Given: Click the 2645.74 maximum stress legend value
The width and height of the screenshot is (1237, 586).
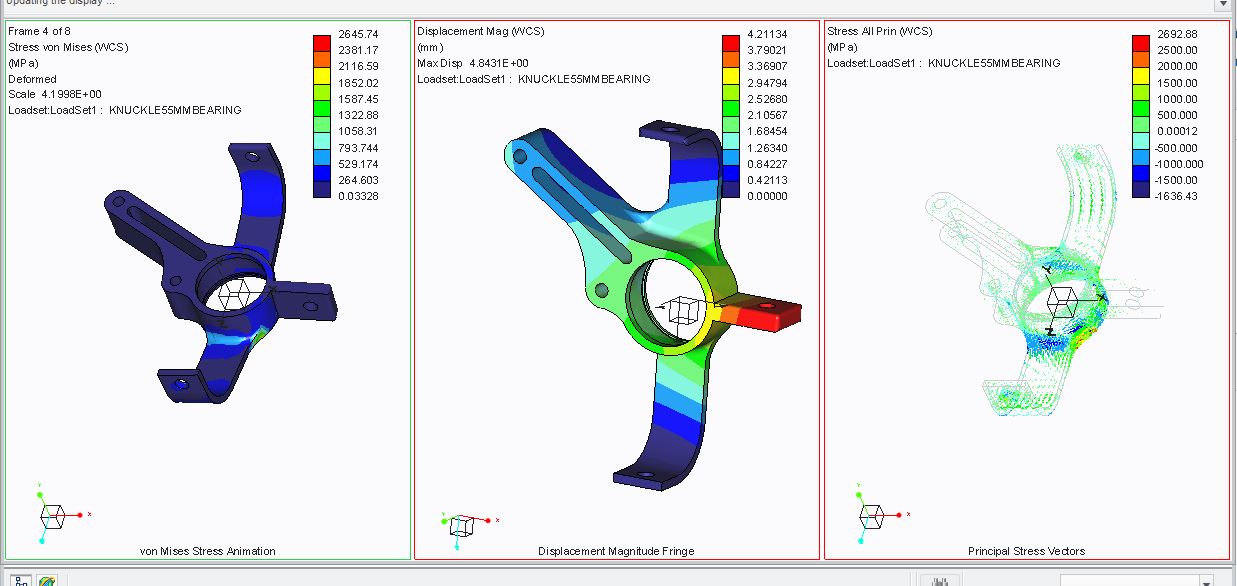Looking at the screenshot, I should 358,34.
